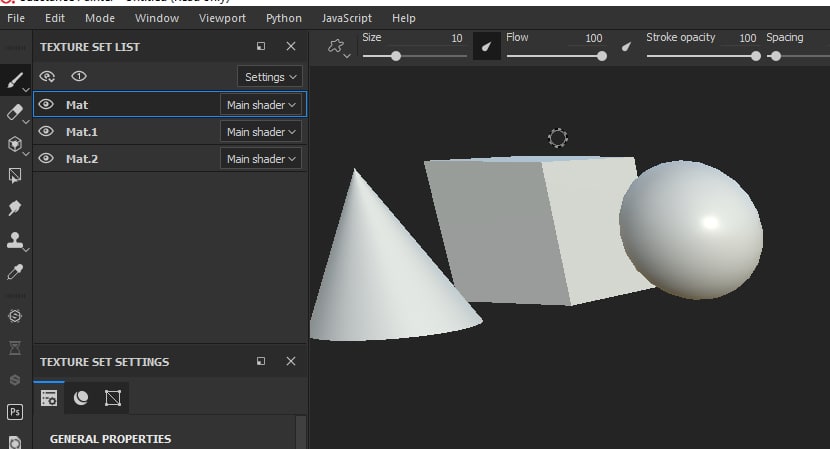Open the brush preset picker

pyautogui.click(x=338, y=47)
